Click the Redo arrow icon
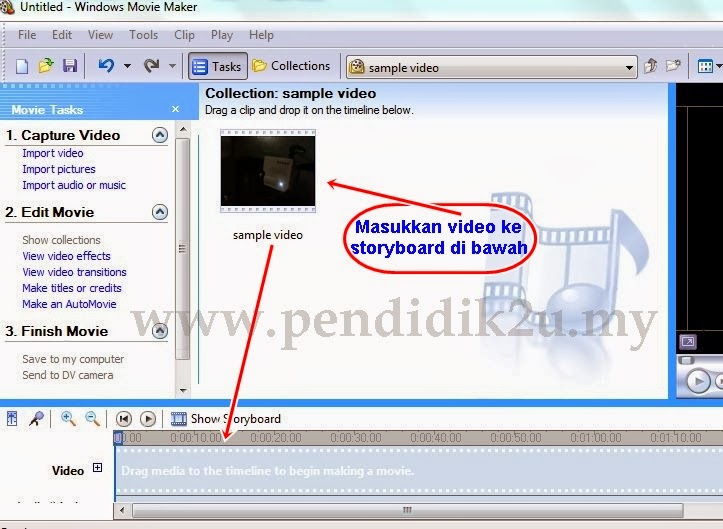Image resolution: width=723 pixels, height=529 pixels. 151,65
